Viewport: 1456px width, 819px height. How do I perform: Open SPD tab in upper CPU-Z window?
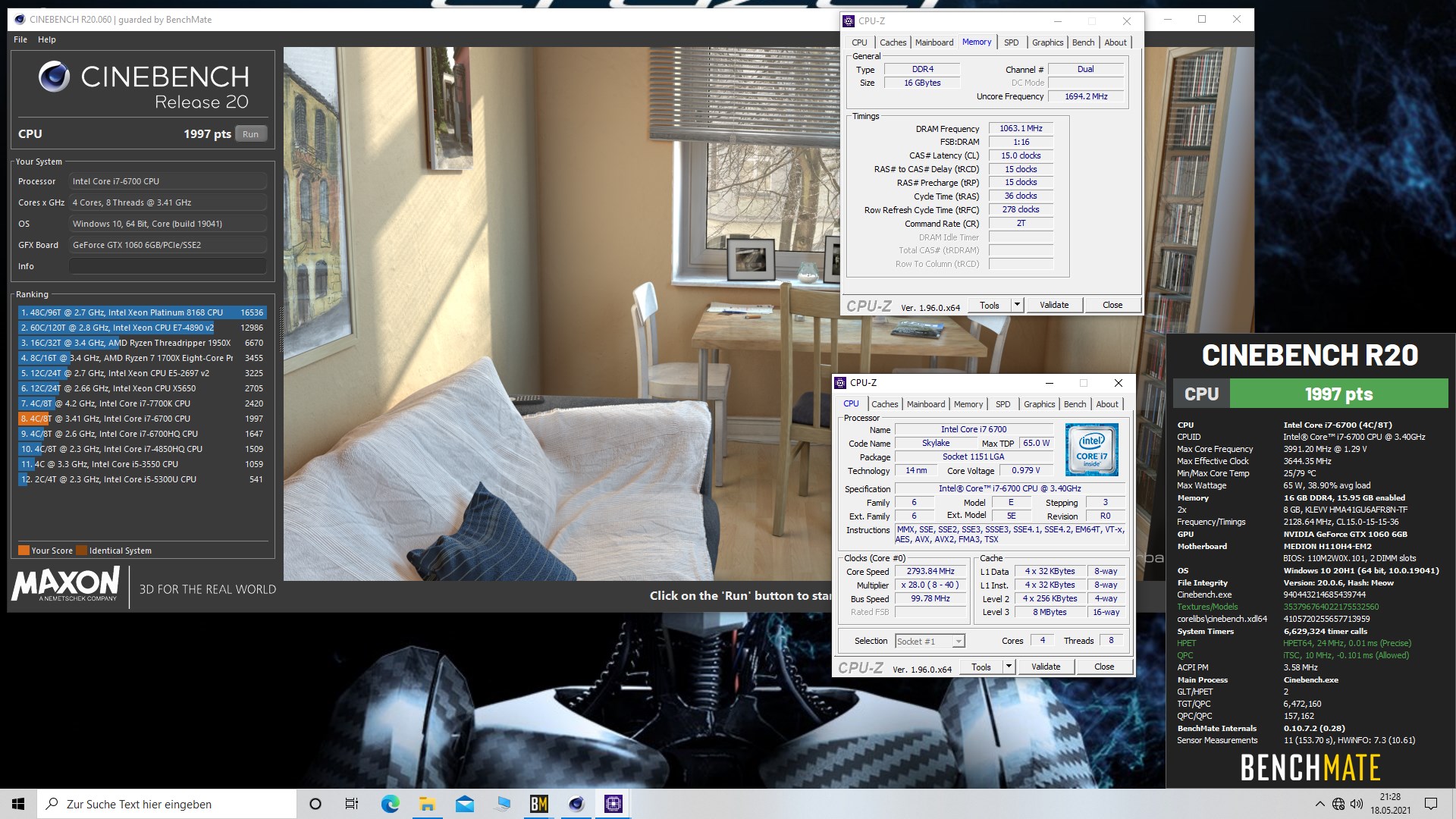[x=1011, y=42]
